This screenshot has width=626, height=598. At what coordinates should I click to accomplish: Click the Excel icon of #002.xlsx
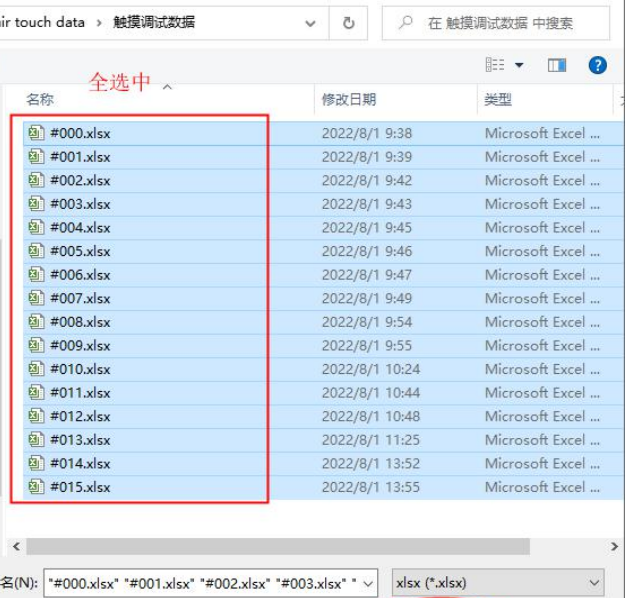(x=36, y=180)
